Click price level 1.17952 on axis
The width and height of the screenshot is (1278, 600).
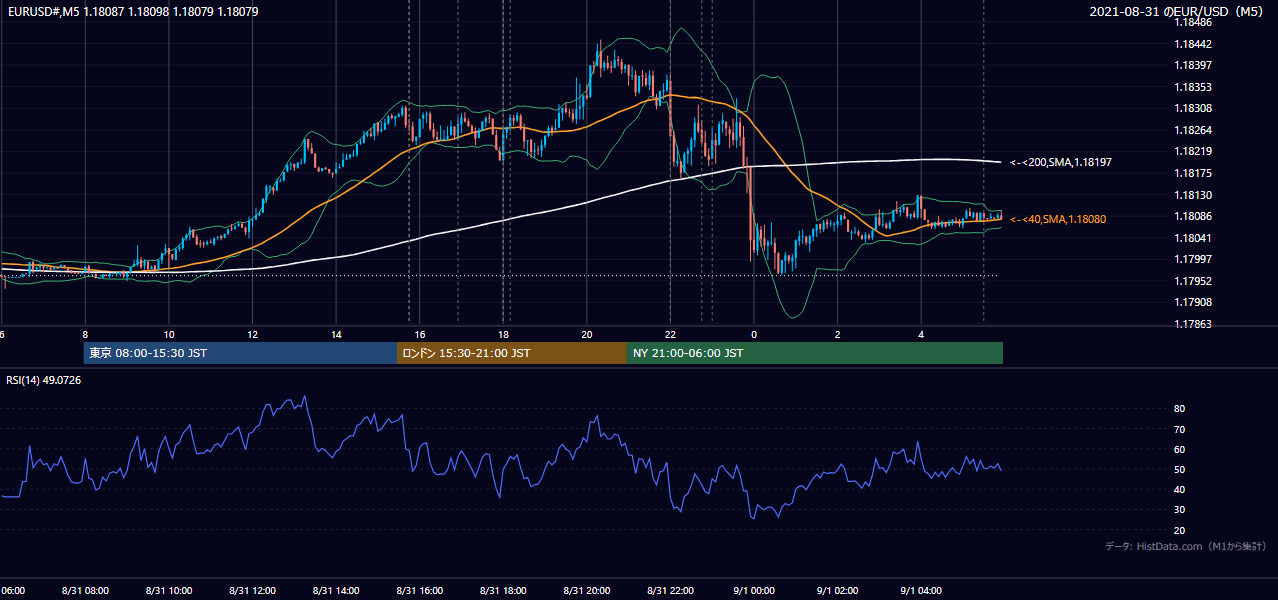1192,281
